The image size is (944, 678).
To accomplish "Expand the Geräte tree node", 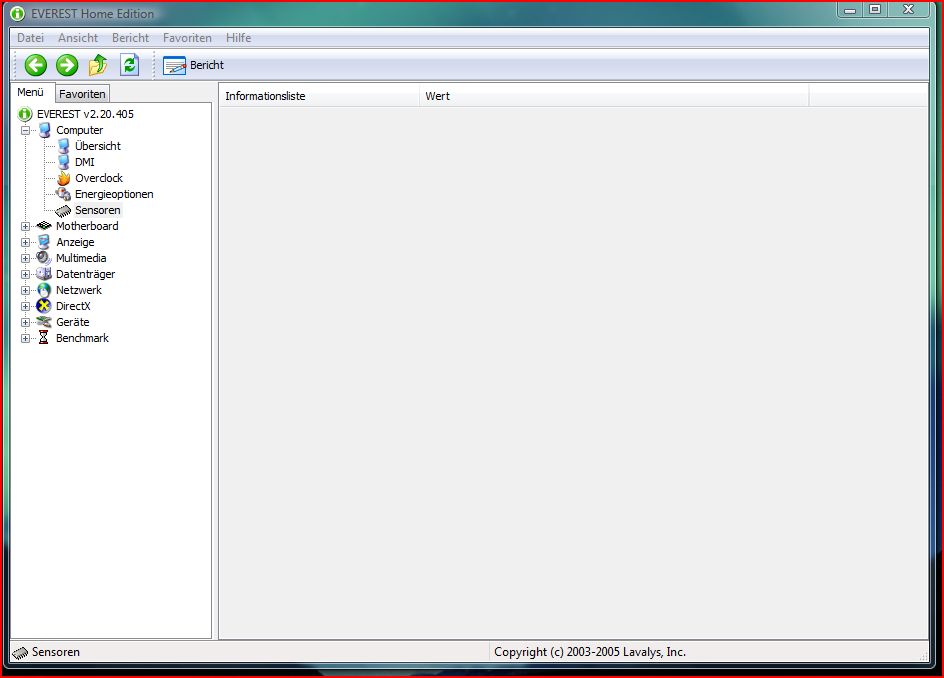I will pyautogui.click(x=25, y=322).
